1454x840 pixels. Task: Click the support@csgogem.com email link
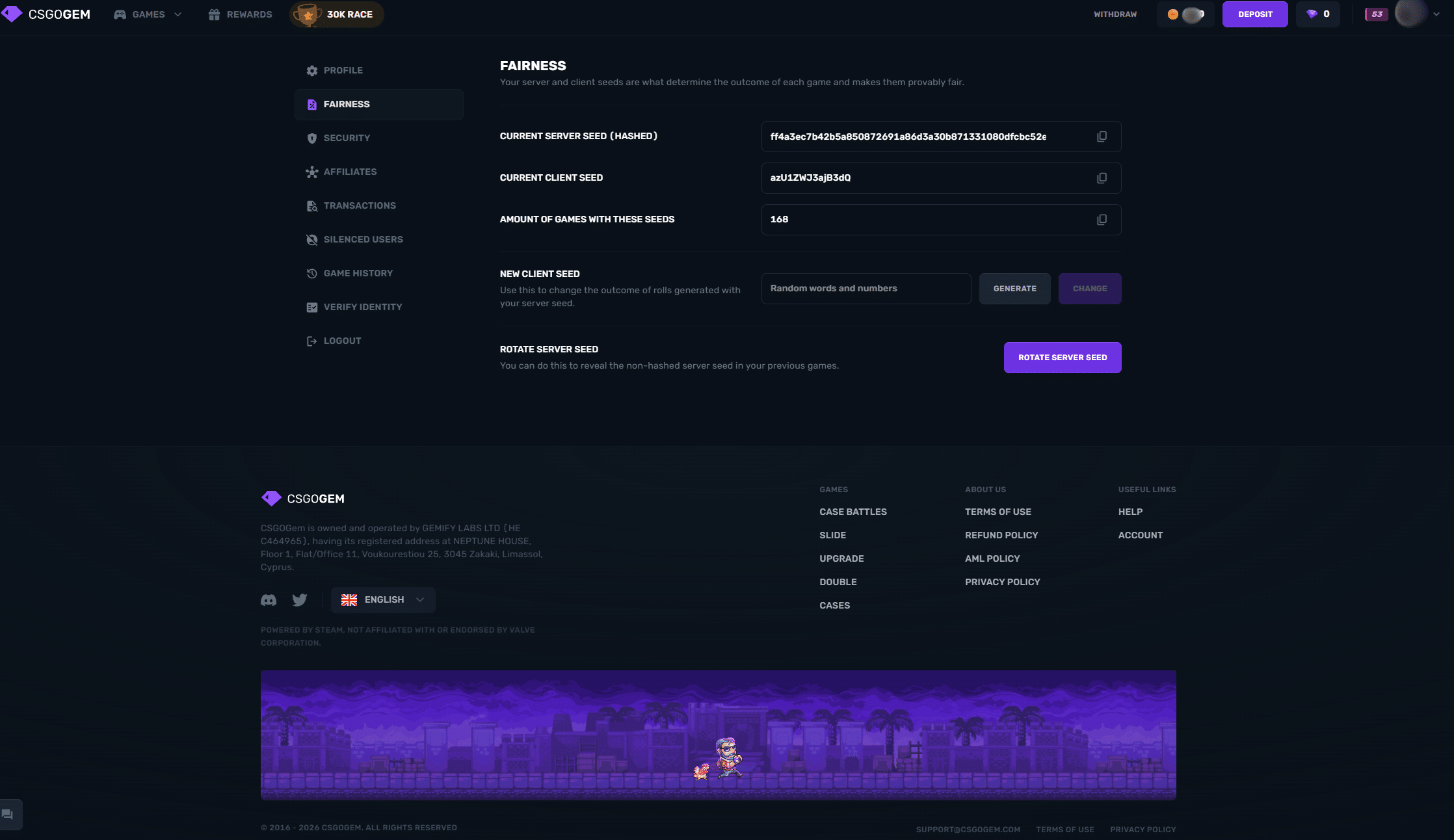point(968,830)
